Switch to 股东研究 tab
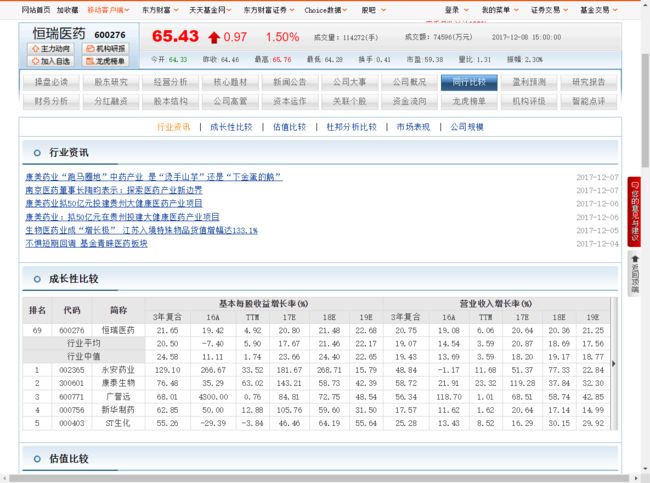This screenshot has width=650, height=483. pyautogui.click(x=111, y=82)
